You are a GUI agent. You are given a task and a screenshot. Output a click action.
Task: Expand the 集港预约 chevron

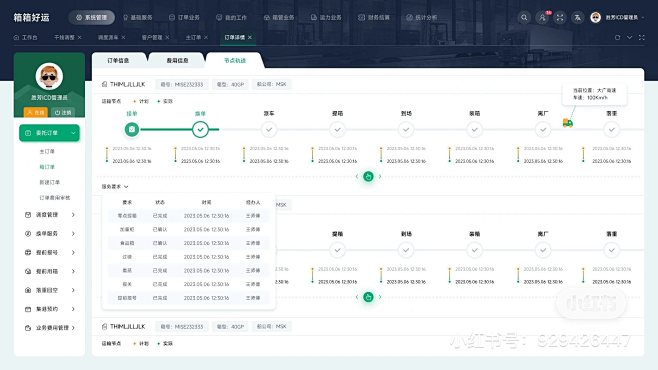pos(73,309)
